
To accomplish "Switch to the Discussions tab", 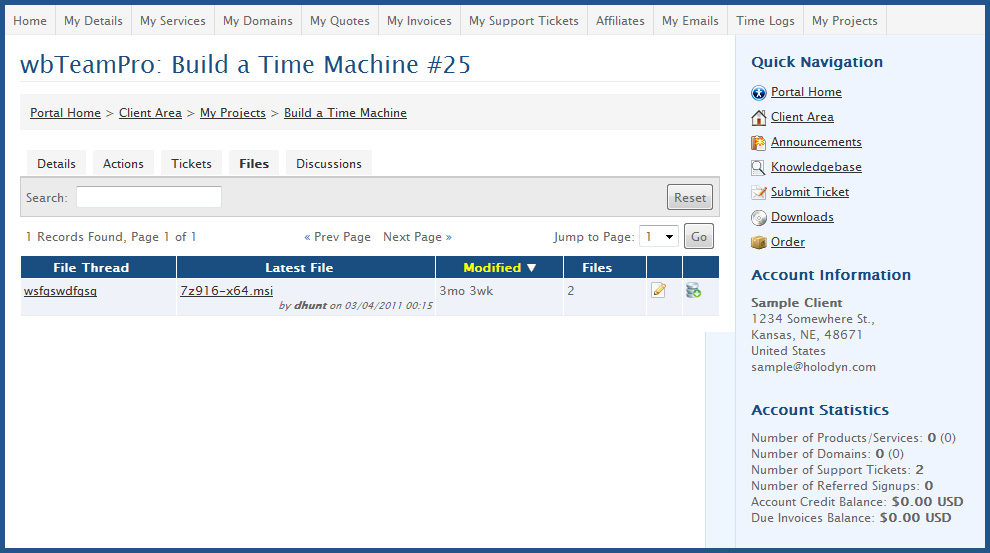I will coord(328,164).
